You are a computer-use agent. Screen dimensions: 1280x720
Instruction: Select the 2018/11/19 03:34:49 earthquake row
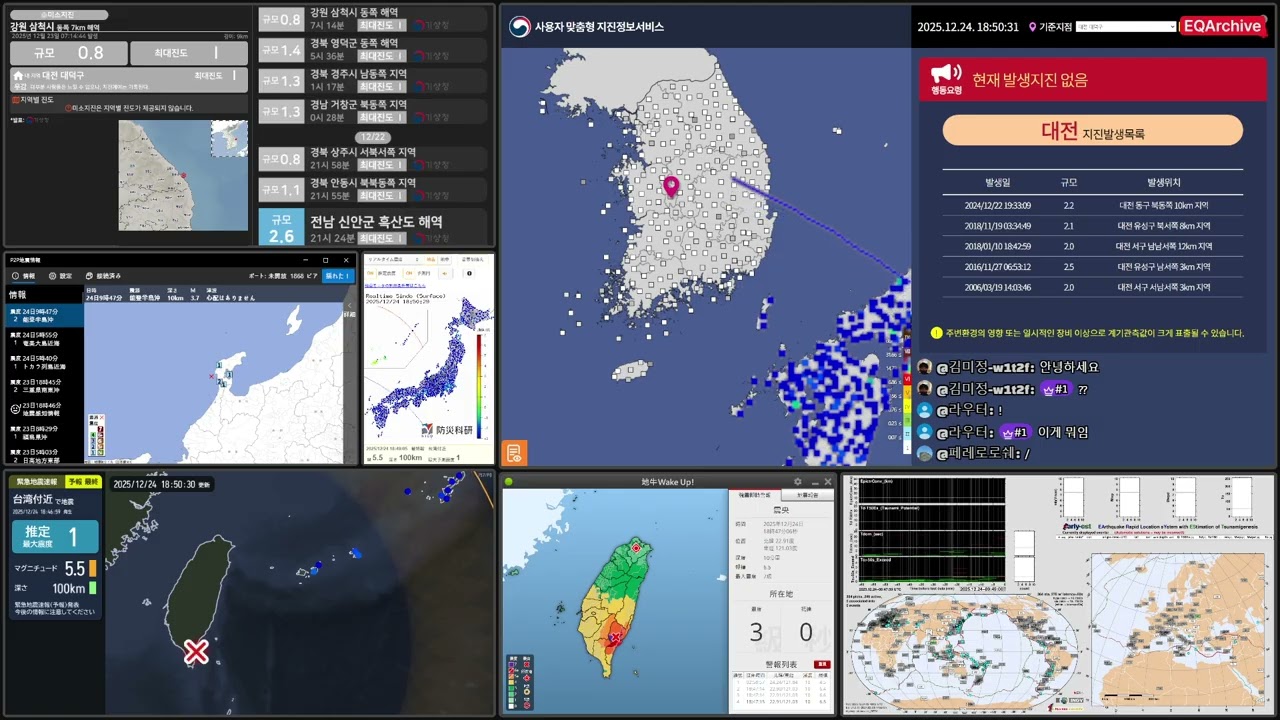[1092, 226]
